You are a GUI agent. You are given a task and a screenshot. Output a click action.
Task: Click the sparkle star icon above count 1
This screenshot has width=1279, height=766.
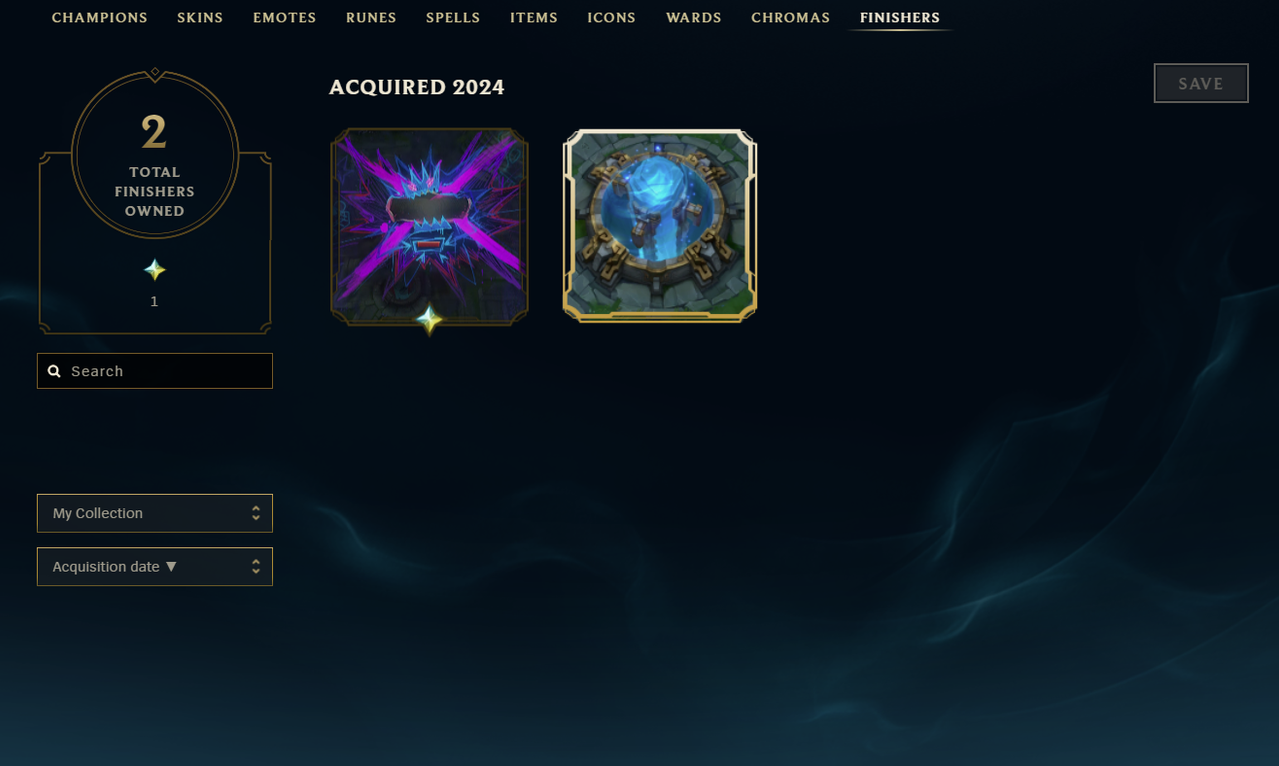(x=154, y=270)
